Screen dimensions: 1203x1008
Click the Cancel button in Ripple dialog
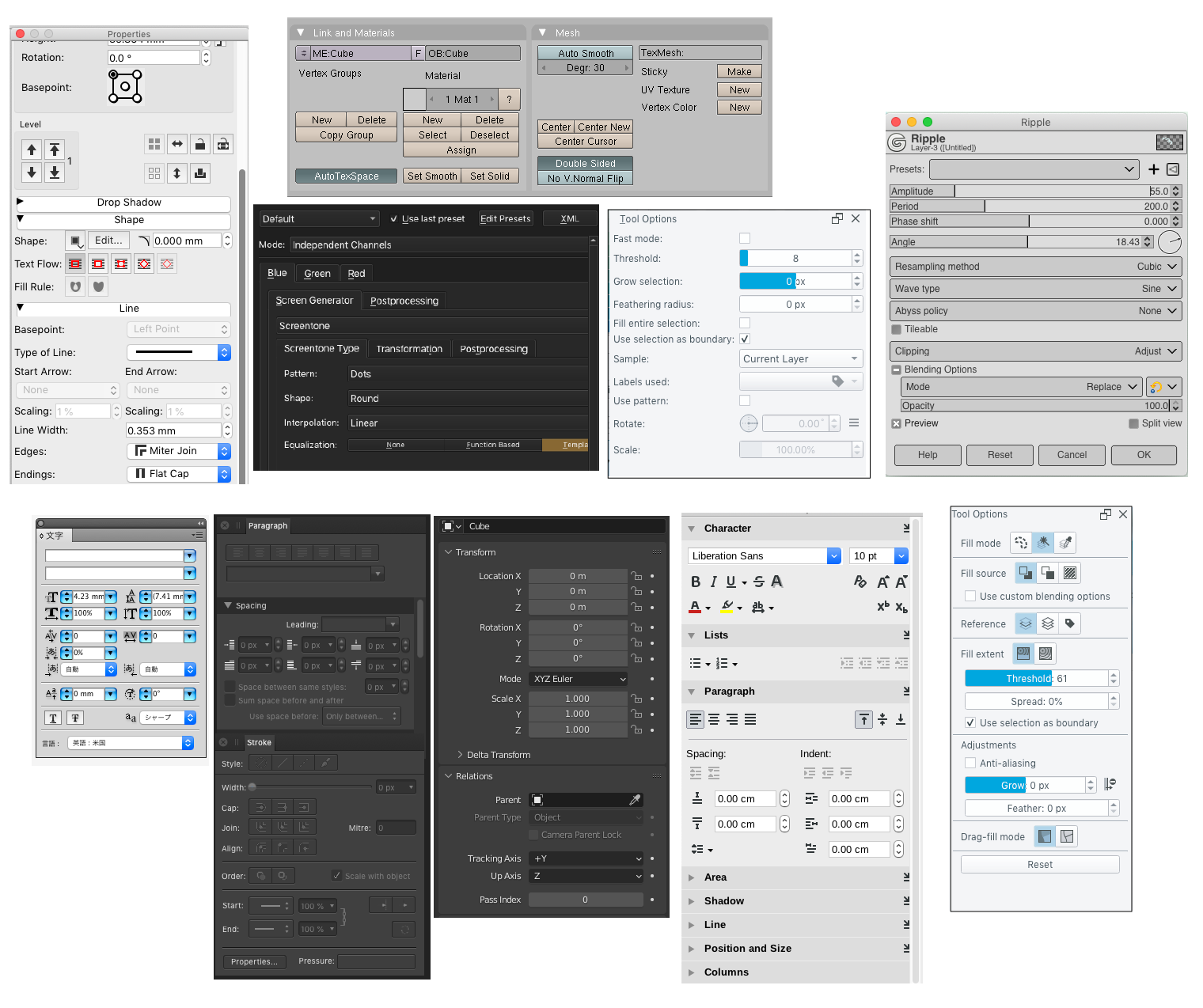click(1072, 455)
